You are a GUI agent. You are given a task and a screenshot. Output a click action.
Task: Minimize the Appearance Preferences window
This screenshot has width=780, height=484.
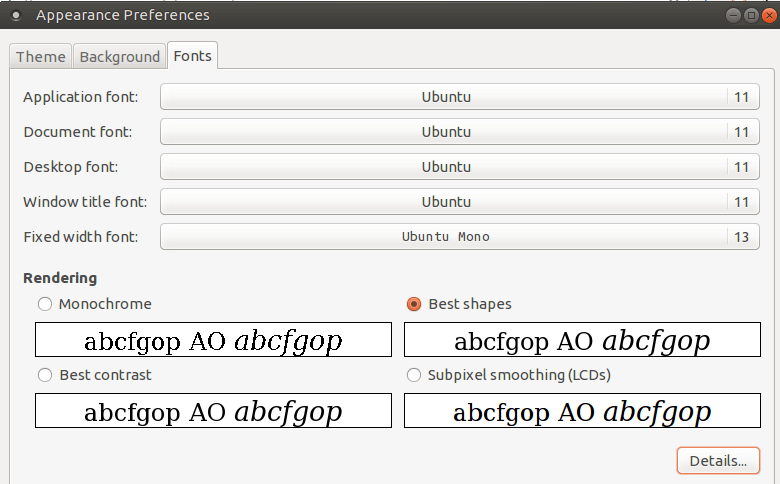coord(733,15)
